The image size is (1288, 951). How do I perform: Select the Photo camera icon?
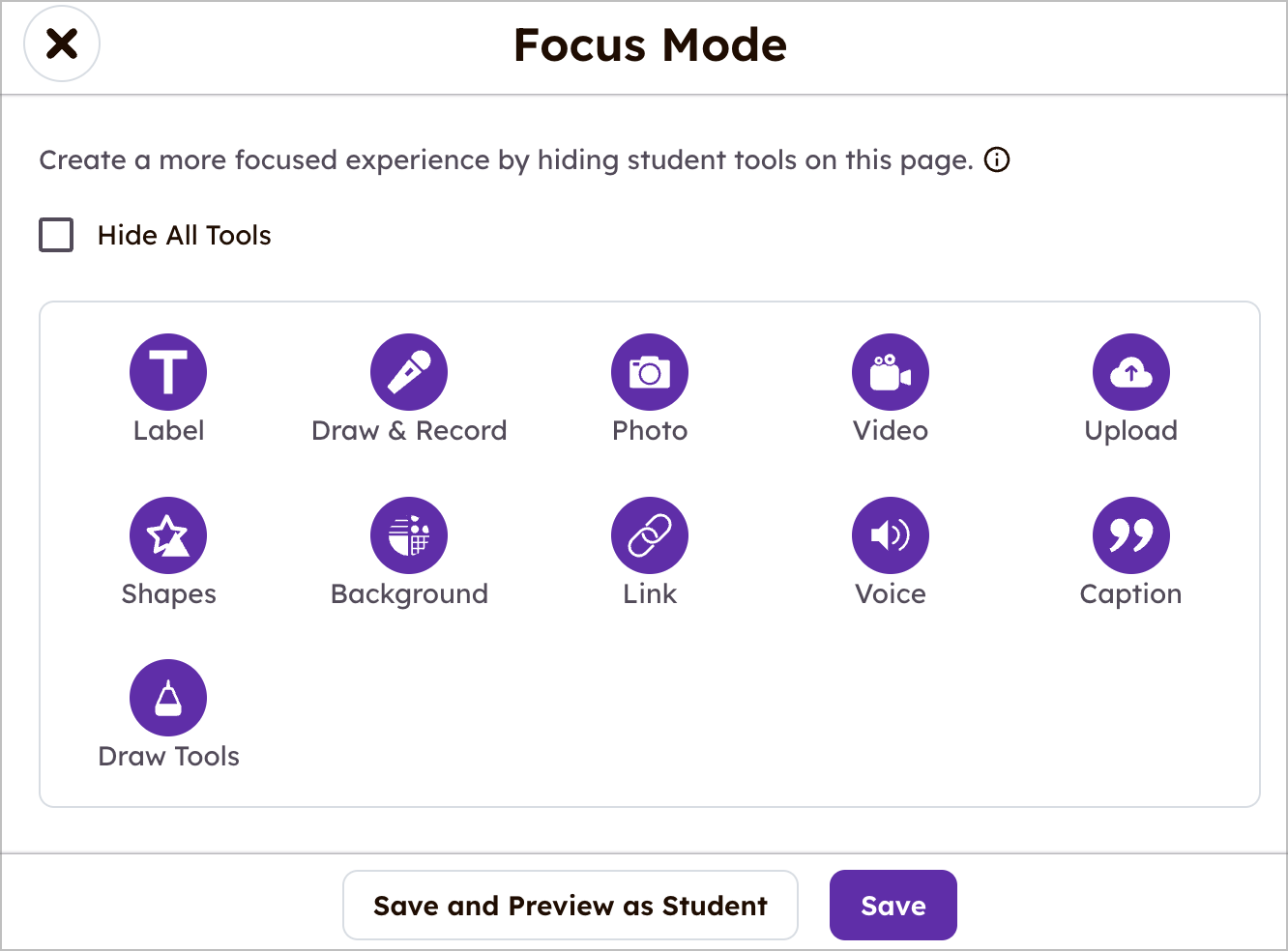click(650, 371)
